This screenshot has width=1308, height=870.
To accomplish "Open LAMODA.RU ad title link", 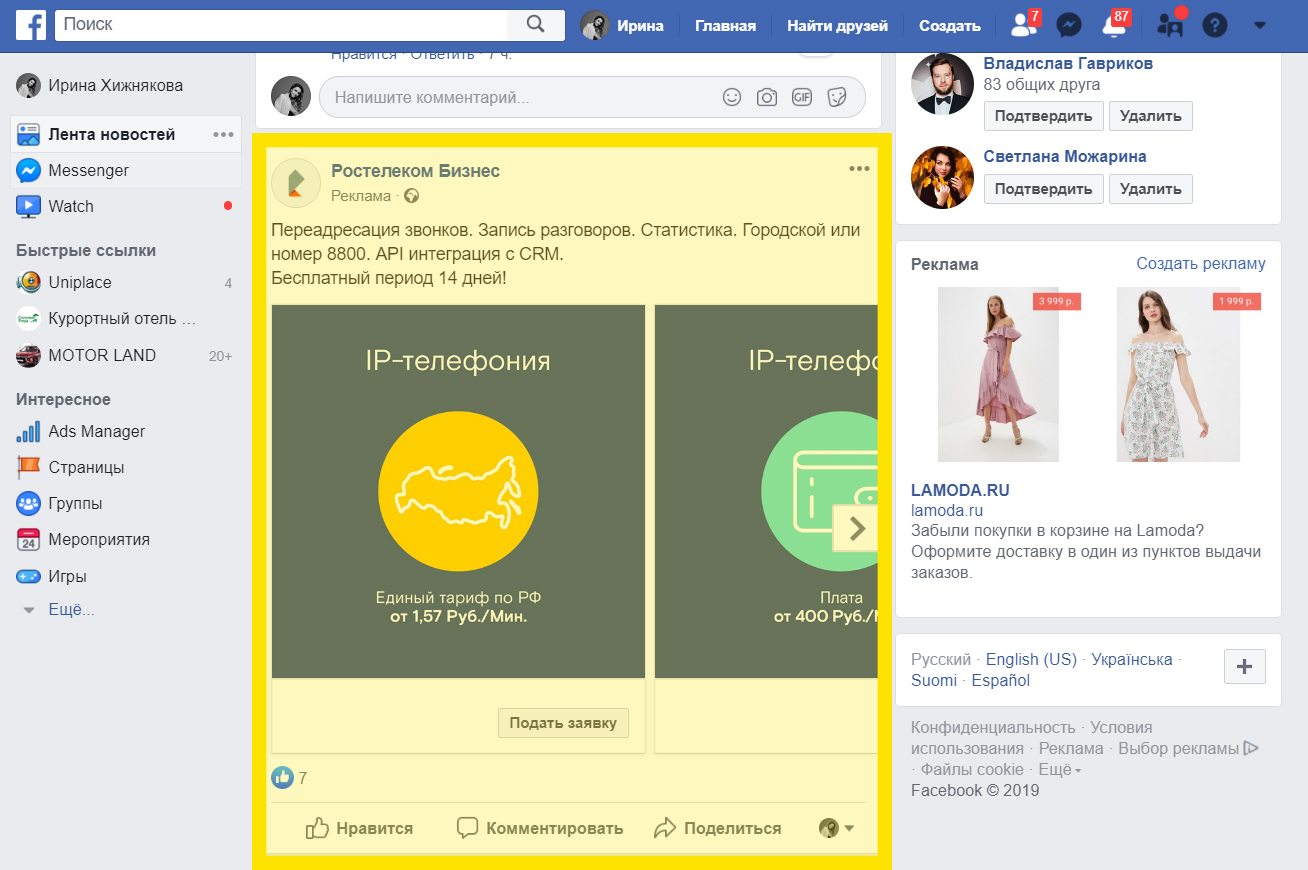I will 960,491.
